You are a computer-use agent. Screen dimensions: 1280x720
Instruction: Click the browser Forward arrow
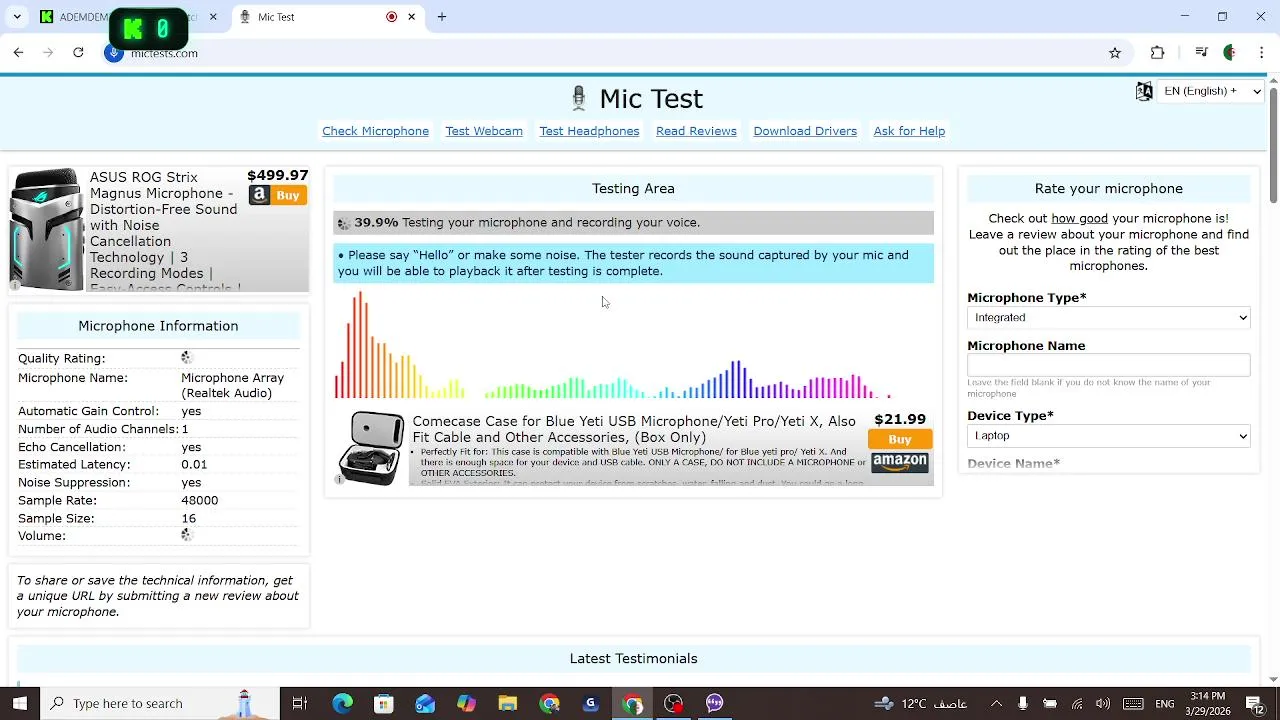tap(48, 53)
